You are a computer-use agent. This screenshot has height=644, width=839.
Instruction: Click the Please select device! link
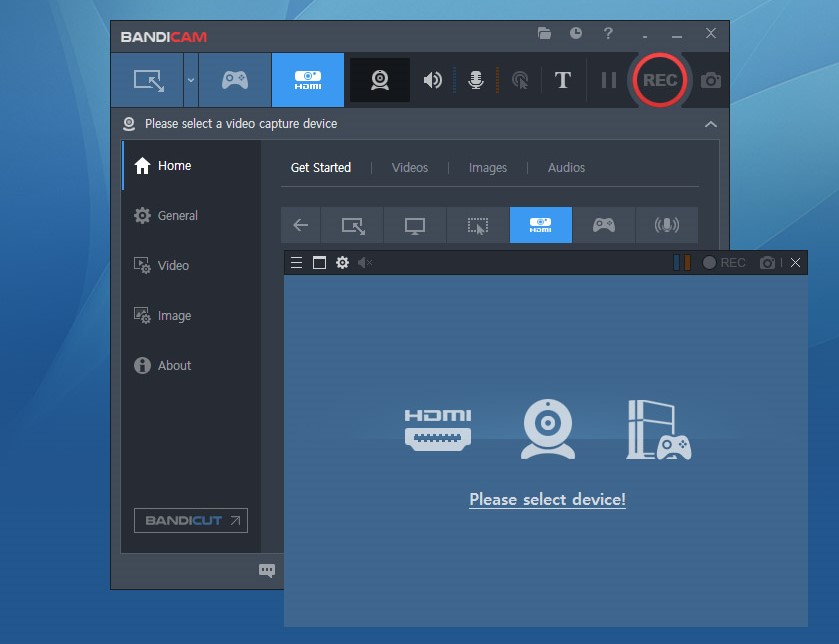point(547,500)
